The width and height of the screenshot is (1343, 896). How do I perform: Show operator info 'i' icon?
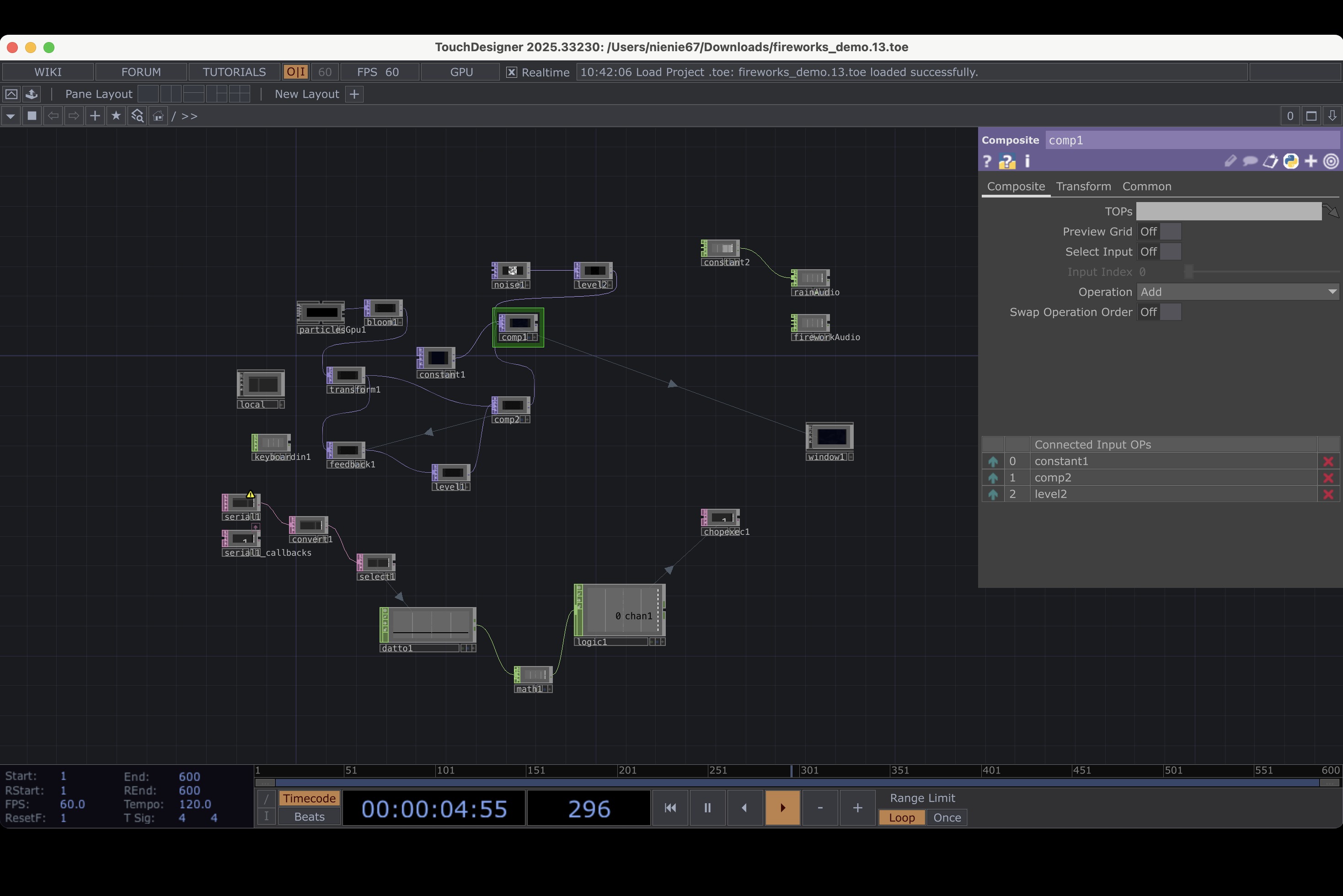(1027, 162)
